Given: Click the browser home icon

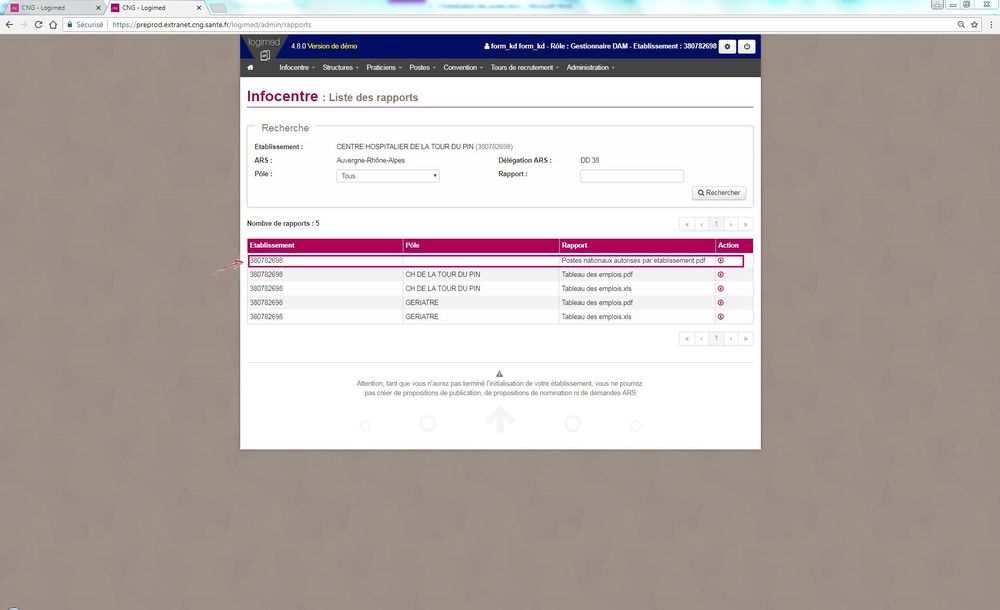Looking at the screenshot, I should coord(53,24).
